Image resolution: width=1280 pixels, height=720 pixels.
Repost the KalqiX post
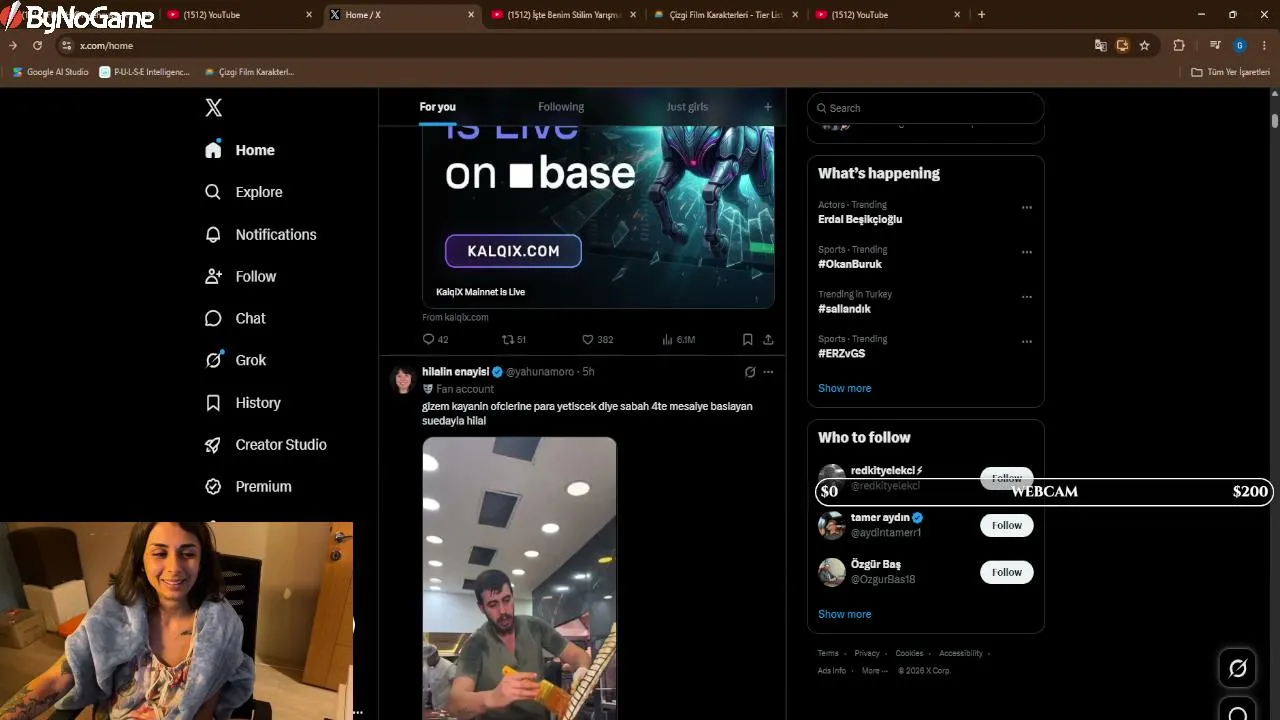513,339
